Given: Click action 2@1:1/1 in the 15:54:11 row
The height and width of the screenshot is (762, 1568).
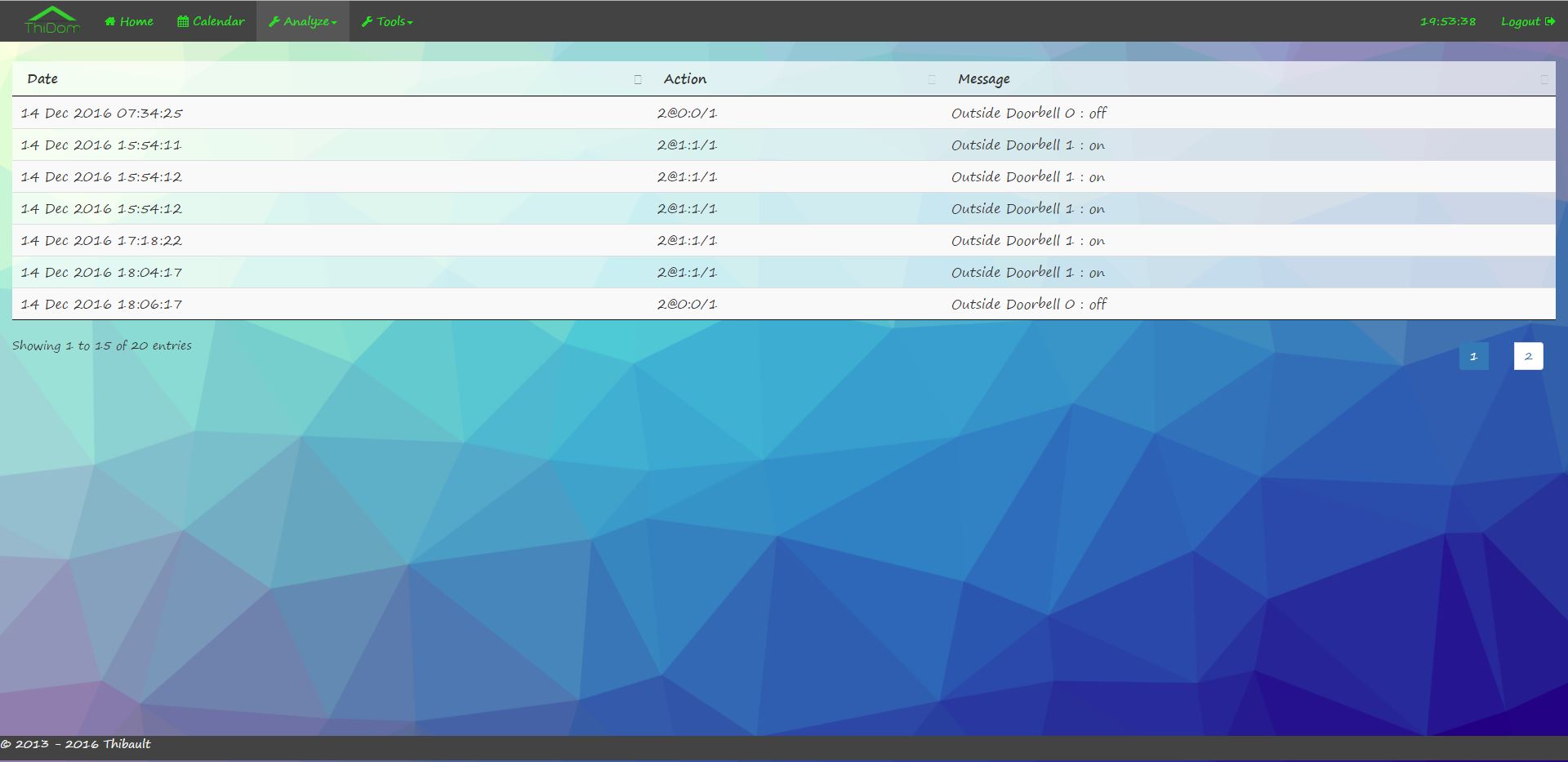Looking at the screenshot, I should pyautogui.click(x=687, y=145).
